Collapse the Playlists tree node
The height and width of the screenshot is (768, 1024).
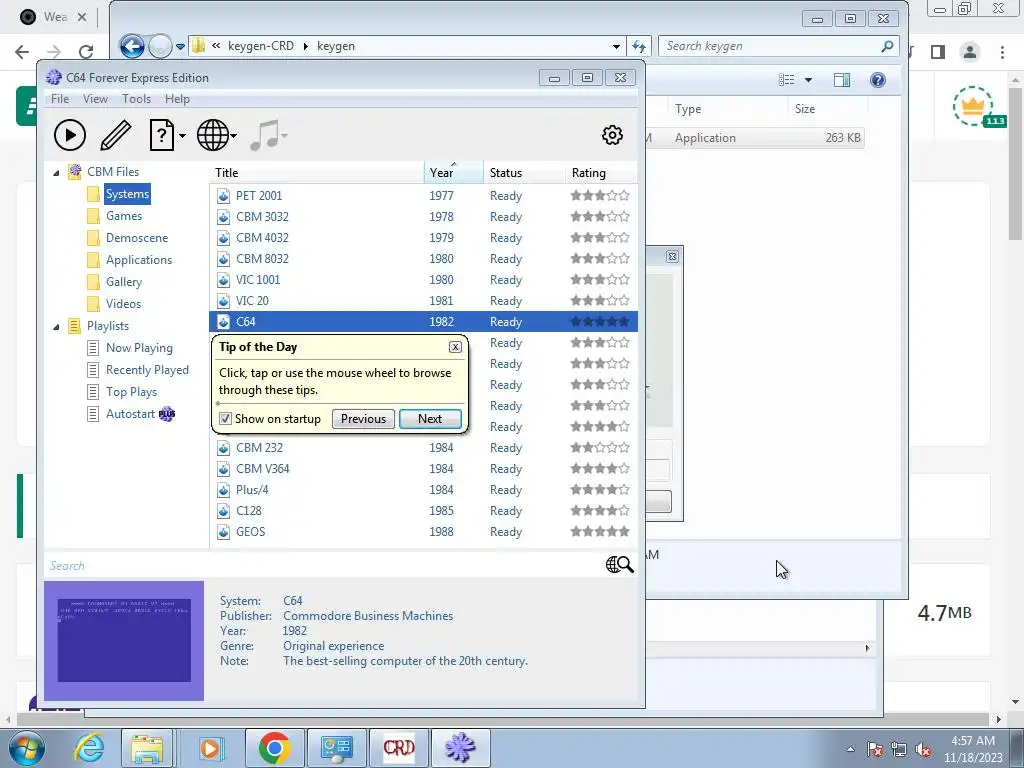pos(56,327)
